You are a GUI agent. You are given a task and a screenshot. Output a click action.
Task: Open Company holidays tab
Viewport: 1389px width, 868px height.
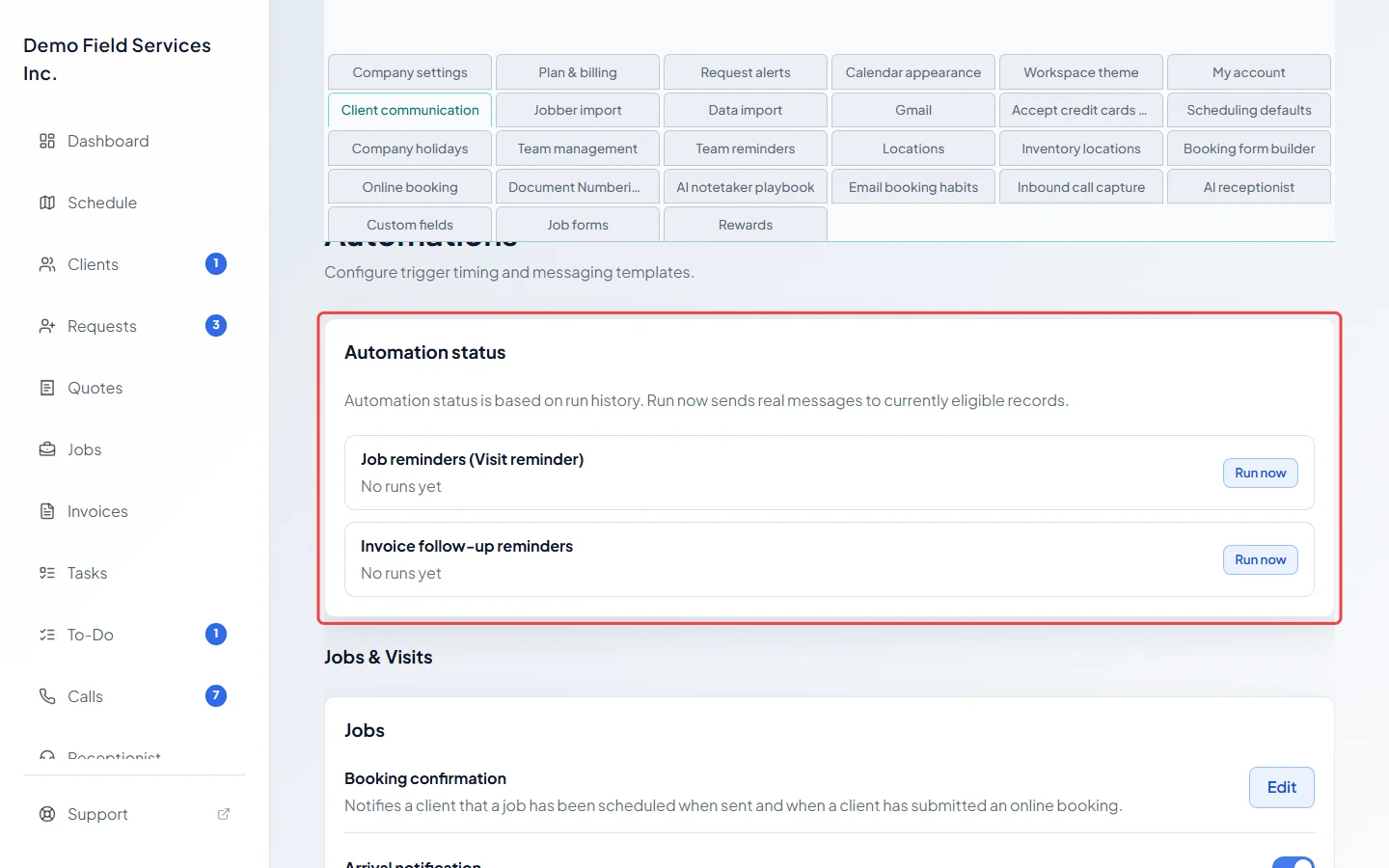[410, 149]
